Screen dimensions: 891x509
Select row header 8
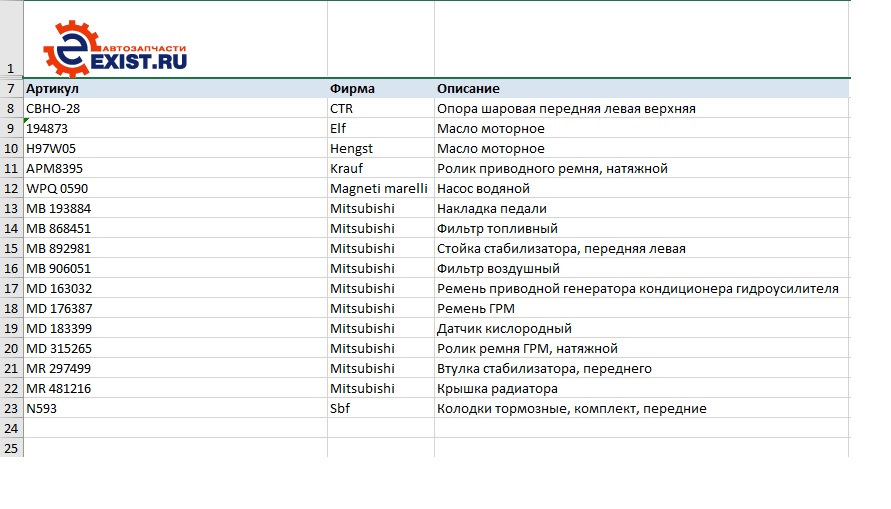pyautogui.click(x=11, y=109)
